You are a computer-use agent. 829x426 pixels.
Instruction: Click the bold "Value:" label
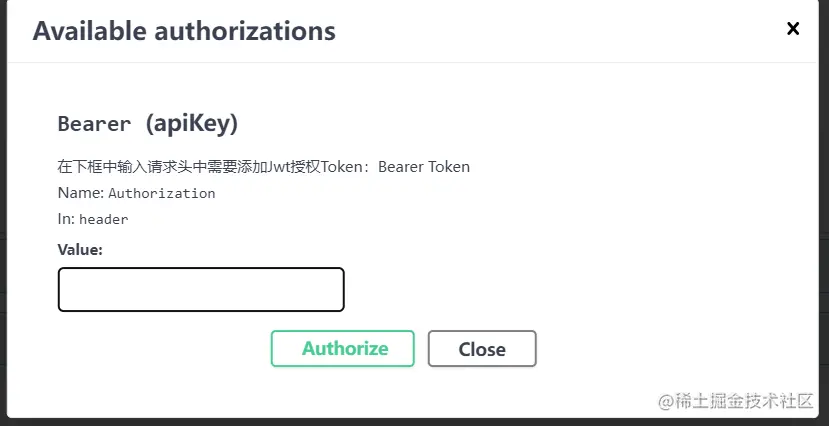pos(80,249)
